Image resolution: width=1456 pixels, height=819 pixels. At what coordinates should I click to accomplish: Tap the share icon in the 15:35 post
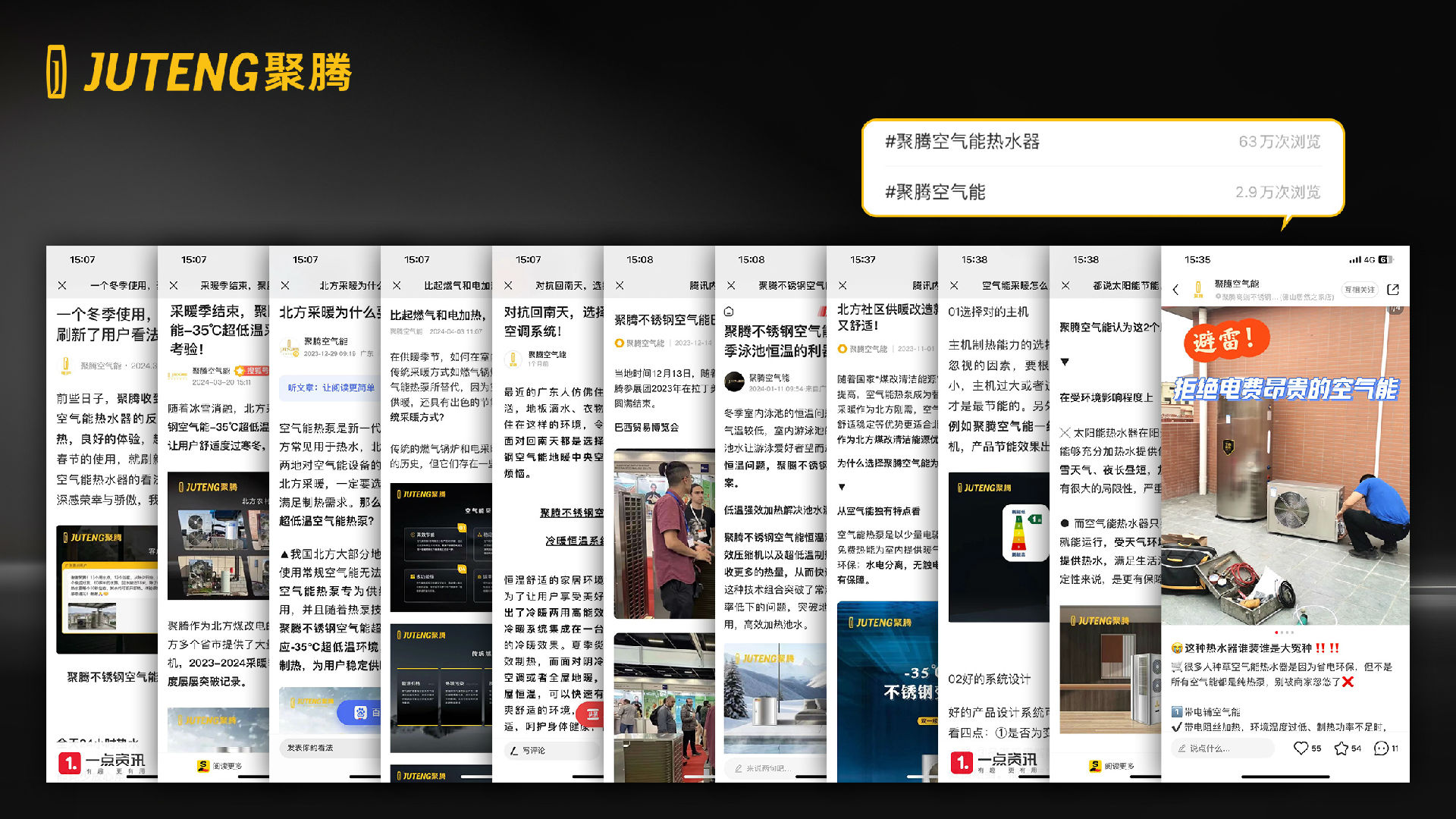pos(1392,290)
